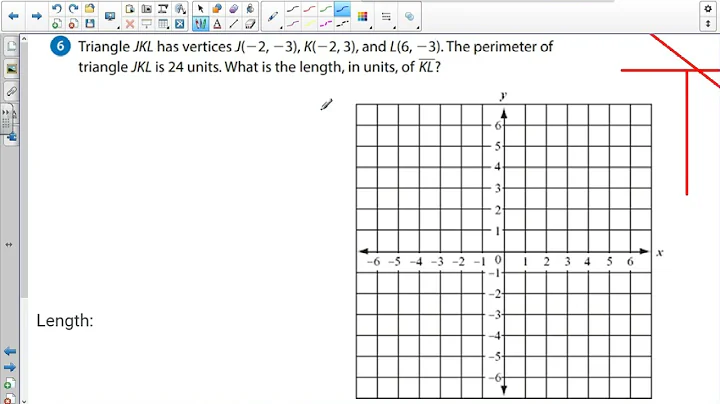Click the "24 units" text in the question

click(195, 67)
